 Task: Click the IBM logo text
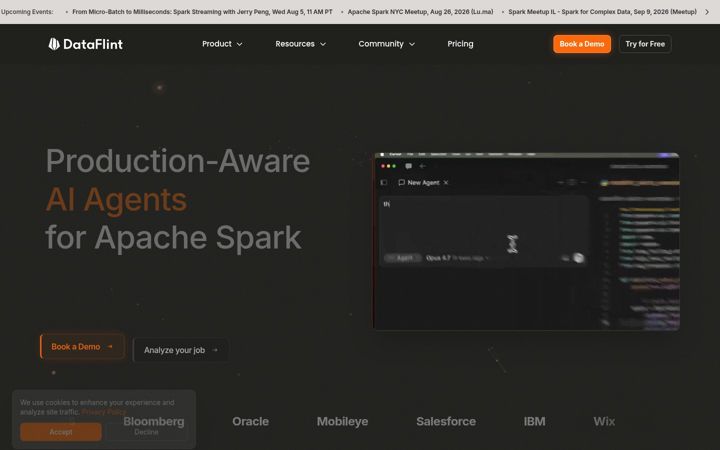coord(534,421)
